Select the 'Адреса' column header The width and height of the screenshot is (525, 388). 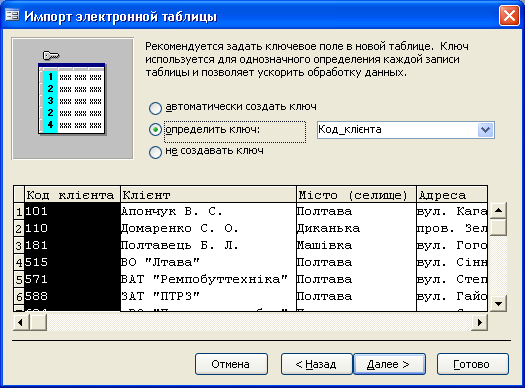click(452, 195)
